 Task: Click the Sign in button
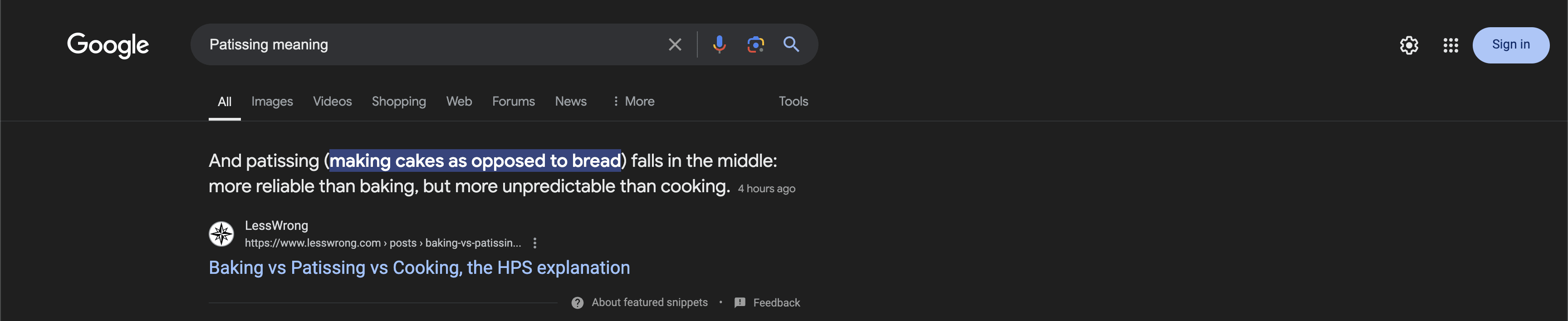1510,45
